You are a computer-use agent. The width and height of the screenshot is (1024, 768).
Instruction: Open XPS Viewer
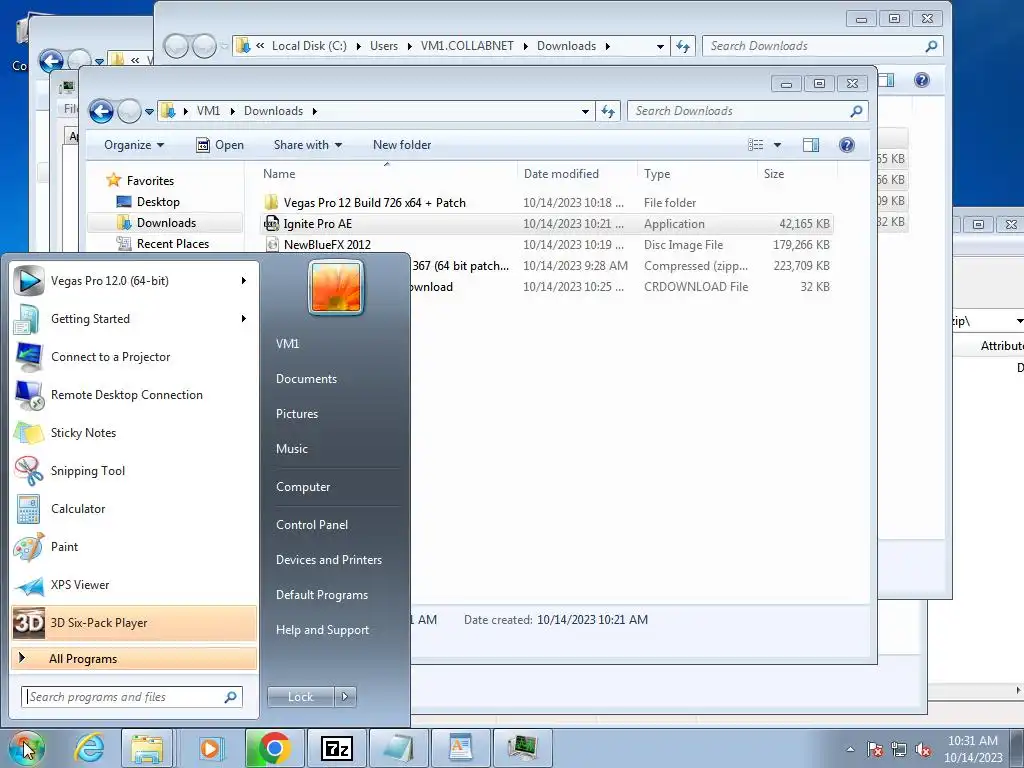(135, 584)
